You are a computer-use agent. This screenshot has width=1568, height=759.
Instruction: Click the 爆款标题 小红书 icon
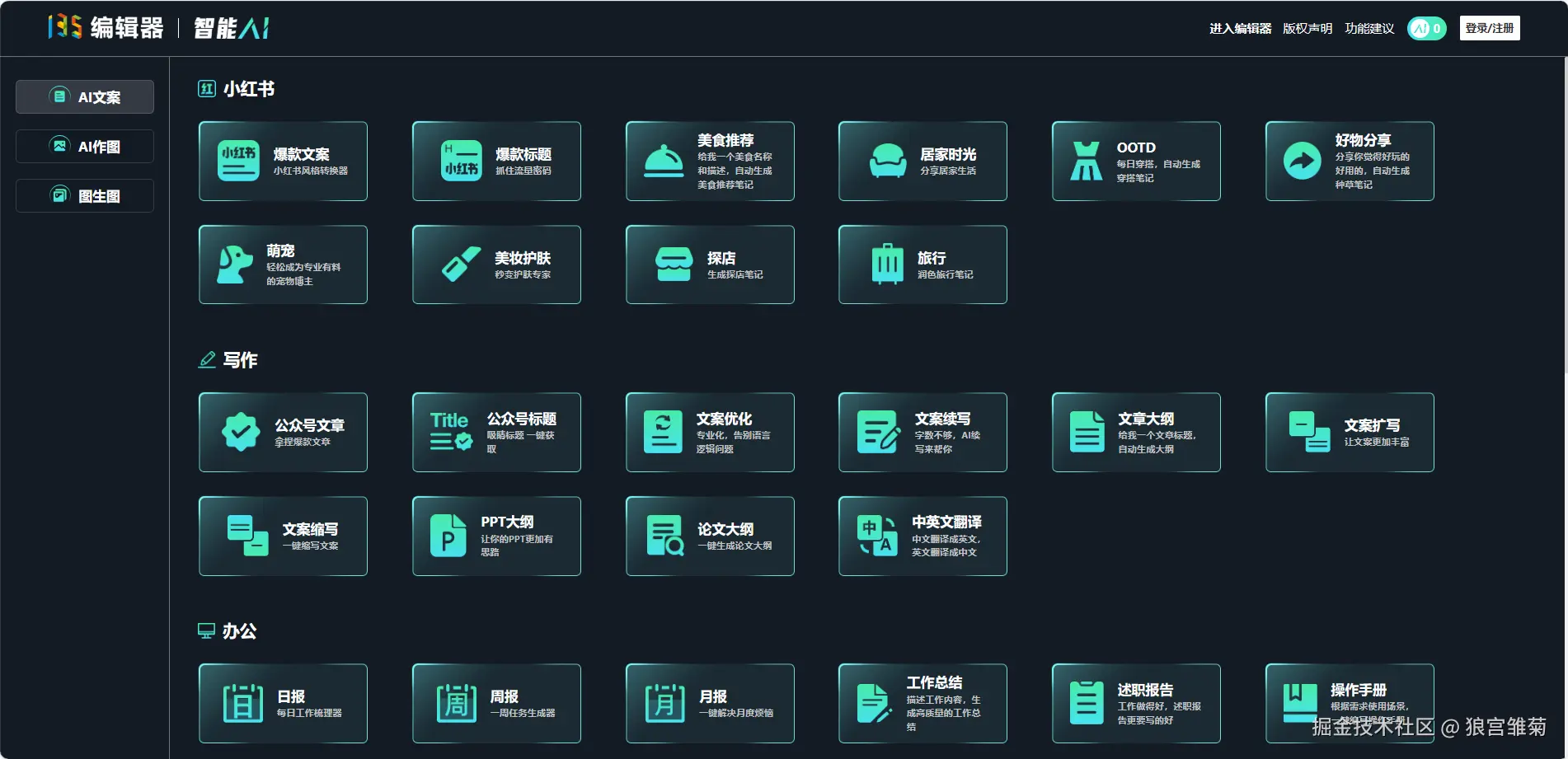click(462, 161)
